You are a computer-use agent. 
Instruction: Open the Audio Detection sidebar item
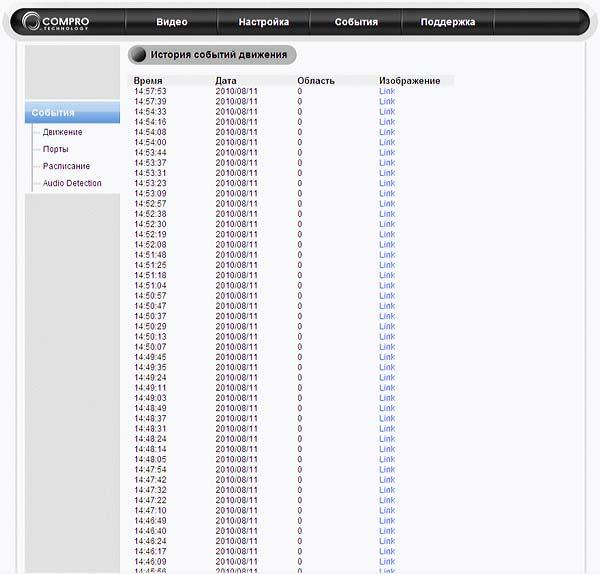coord(72,183)
